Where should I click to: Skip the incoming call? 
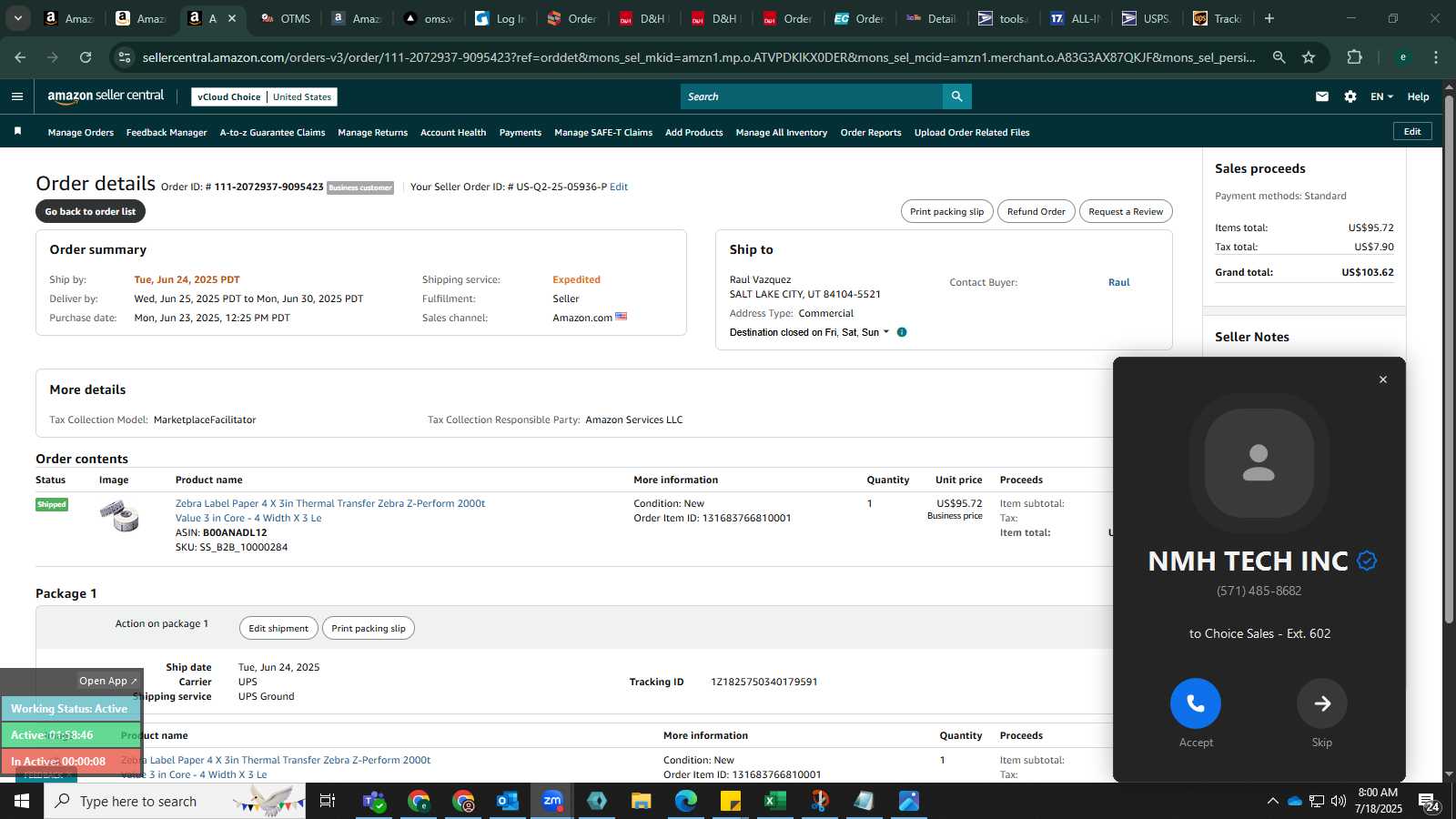(x=1322, y=703)
